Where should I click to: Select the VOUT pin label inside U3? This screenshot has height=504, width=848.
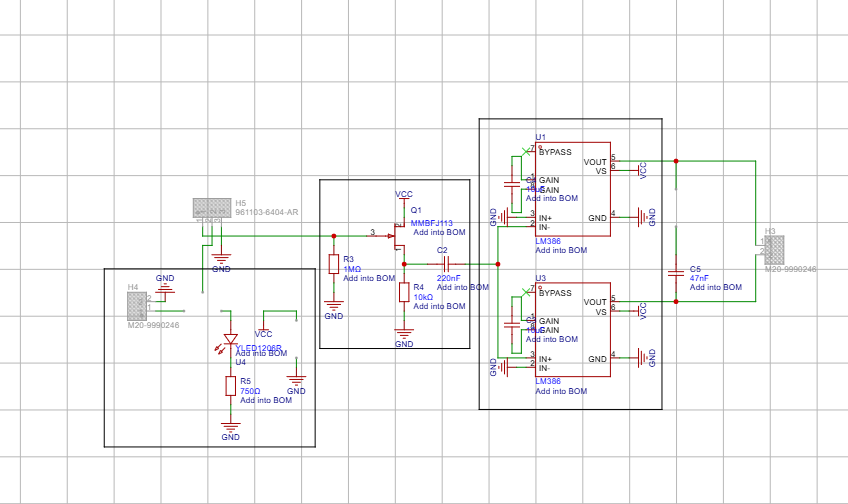tap(595, 302)
